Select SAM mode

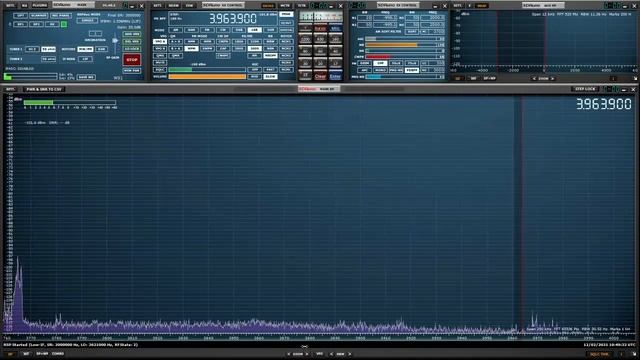click(191, 30)
